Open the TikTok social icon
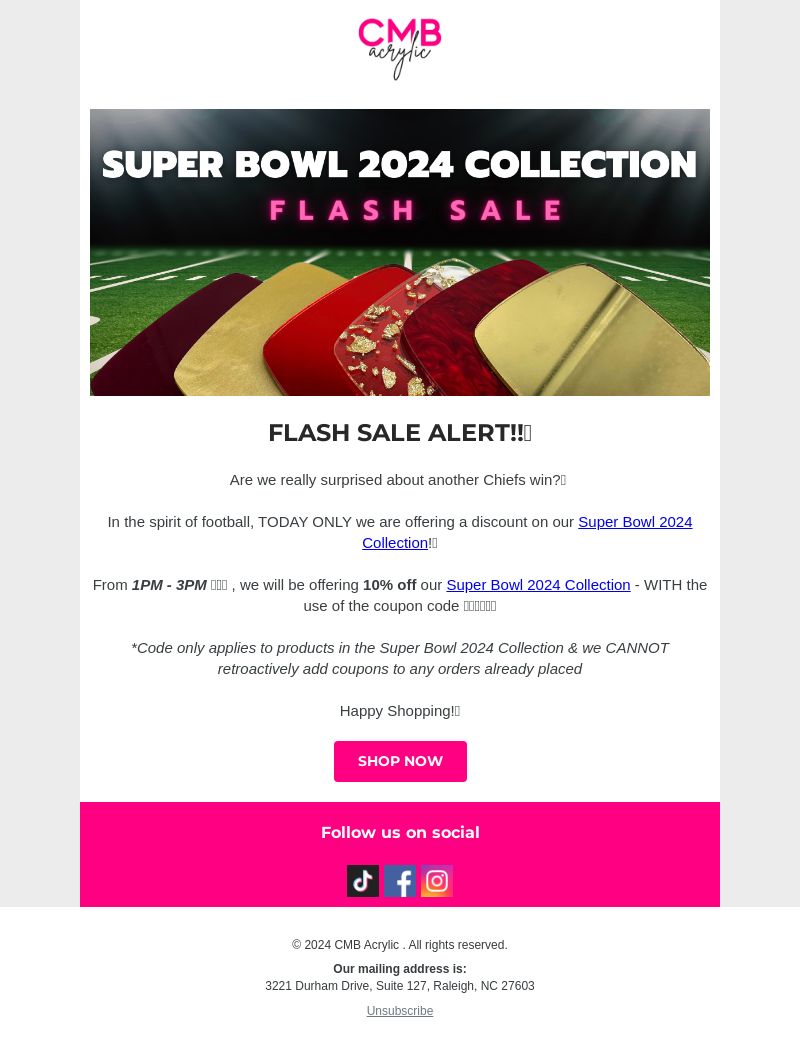The height and width of the screenshot is (1054, 800). (363, 881)
